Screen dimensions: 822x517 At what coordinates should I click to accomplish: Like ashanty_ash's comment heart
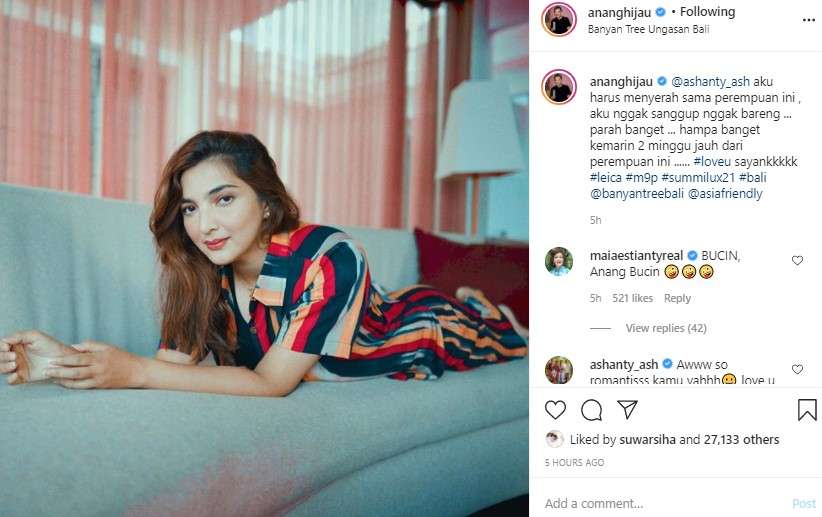tap(797, 369)
